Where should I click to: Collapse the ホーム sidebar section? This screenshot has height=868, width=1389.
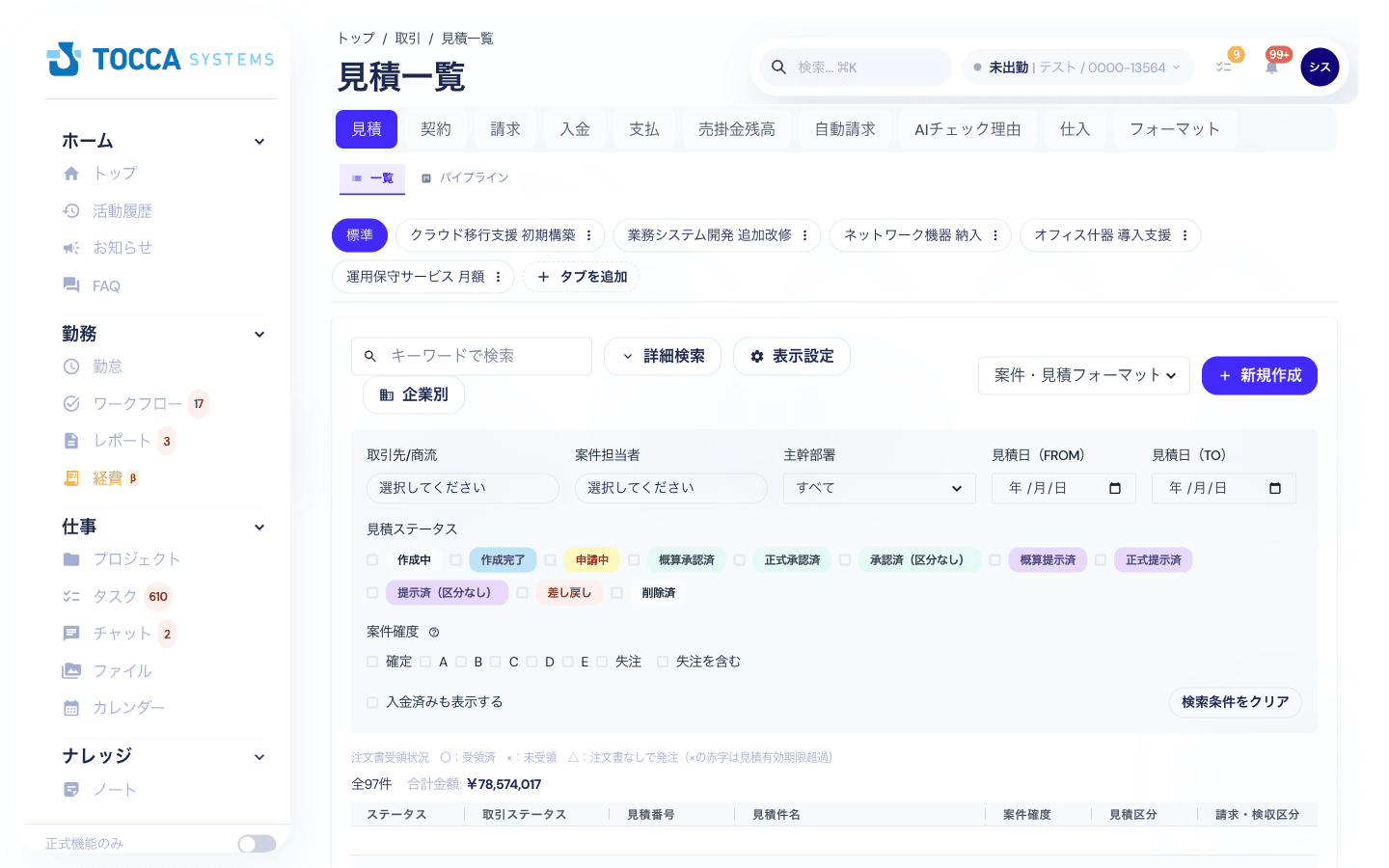(x=259, y=142)
